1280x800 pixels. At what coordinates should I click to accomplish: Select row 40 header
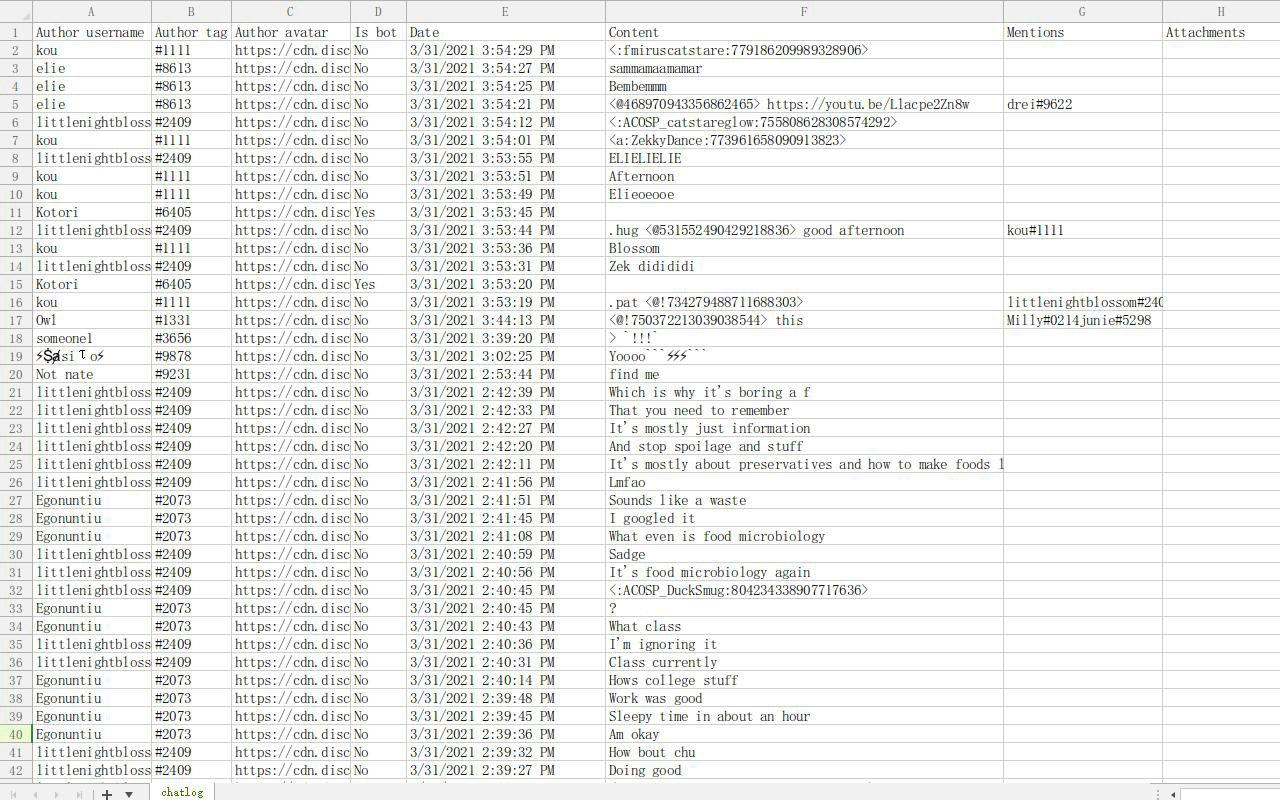click(16, 734)
